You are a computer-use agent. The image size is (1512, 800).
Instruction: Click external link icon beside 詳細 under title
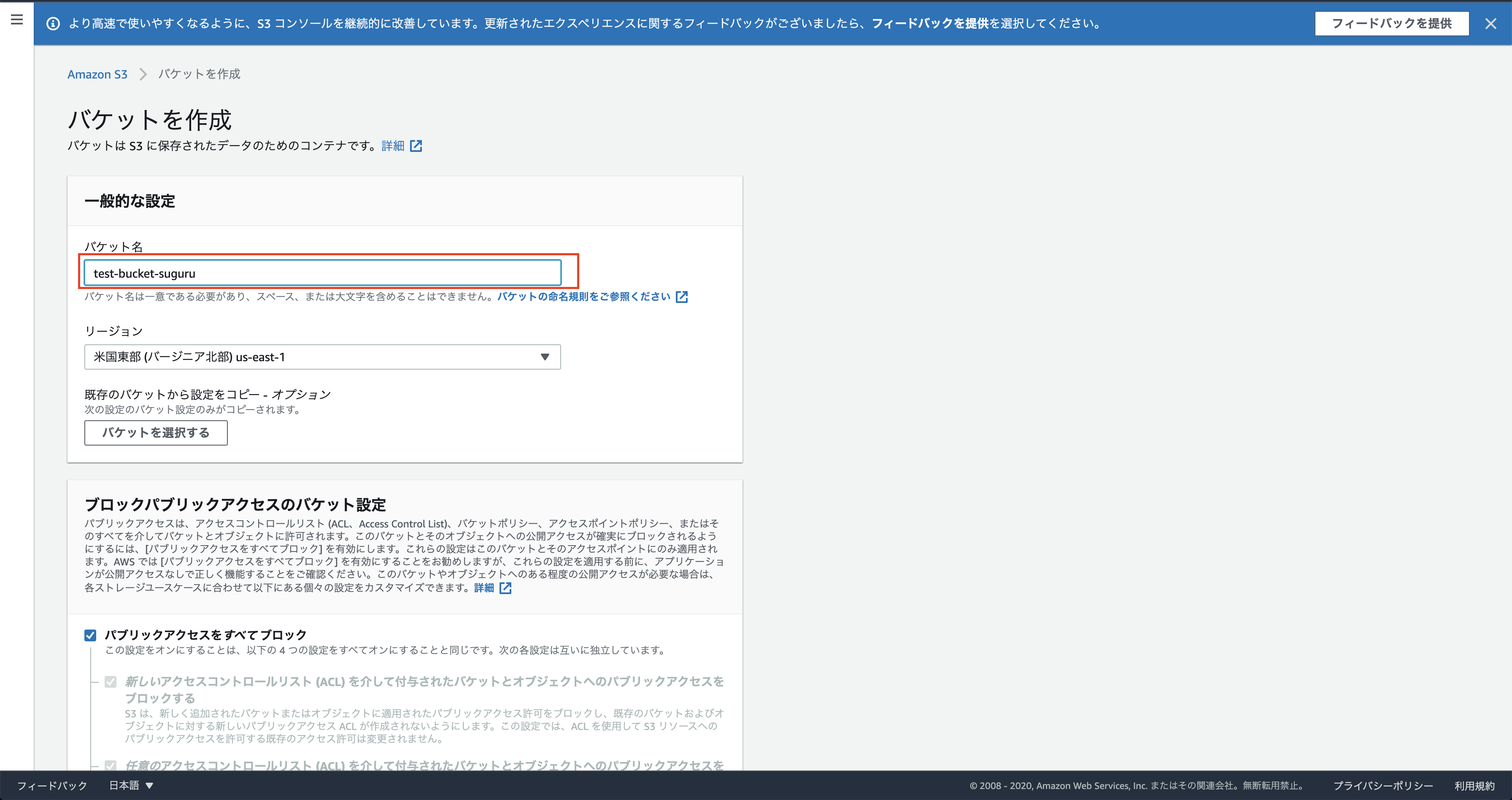tap(416, 146)
